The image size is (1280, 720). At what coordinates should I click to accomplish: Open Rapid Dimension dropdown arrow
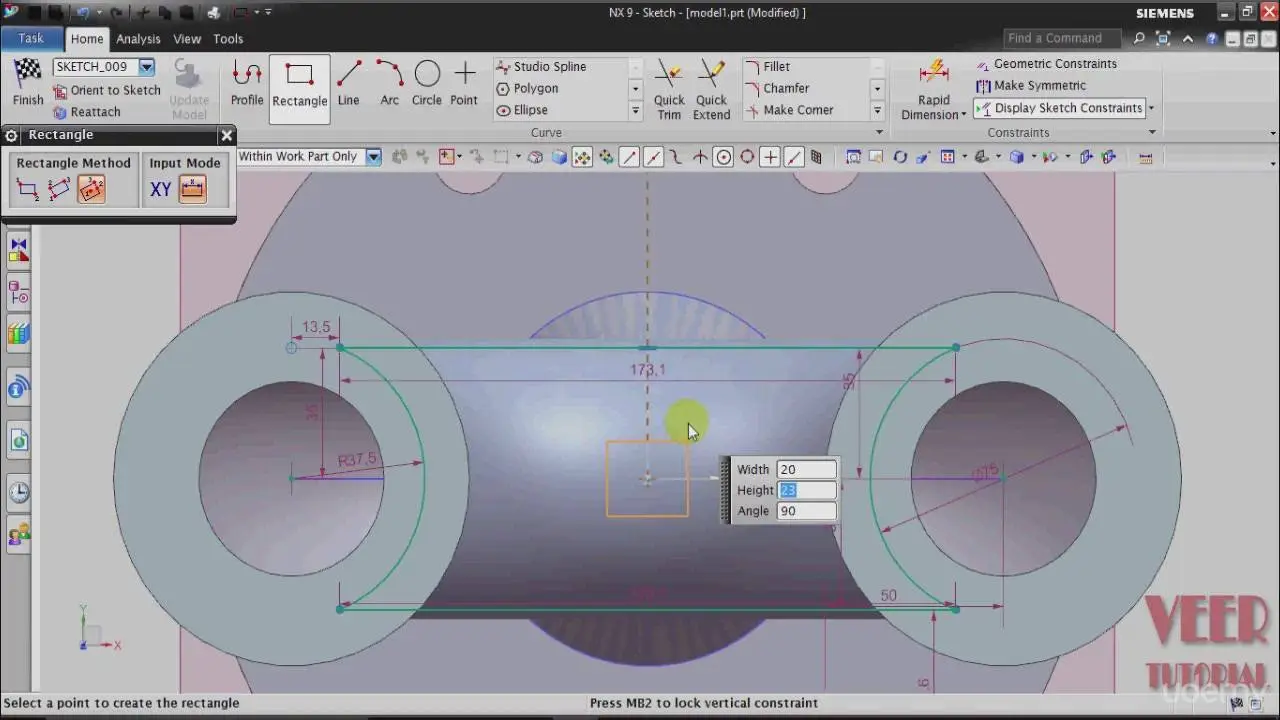tap(964, 115)
